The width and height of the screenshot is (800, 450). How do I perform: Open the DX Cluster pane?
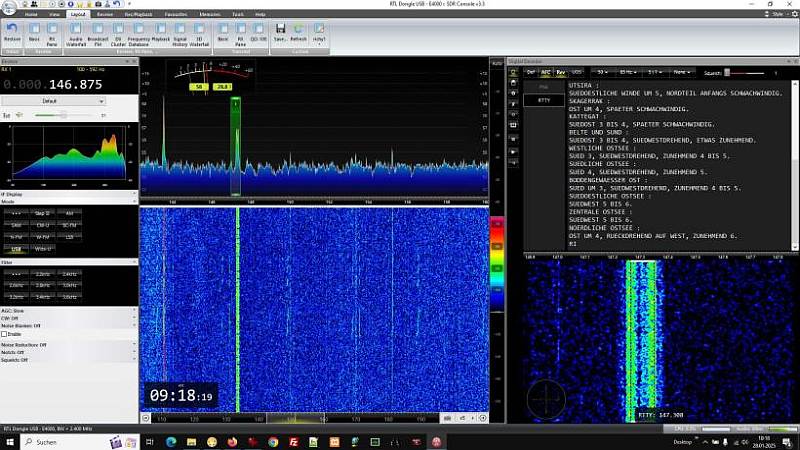(118, 34)
